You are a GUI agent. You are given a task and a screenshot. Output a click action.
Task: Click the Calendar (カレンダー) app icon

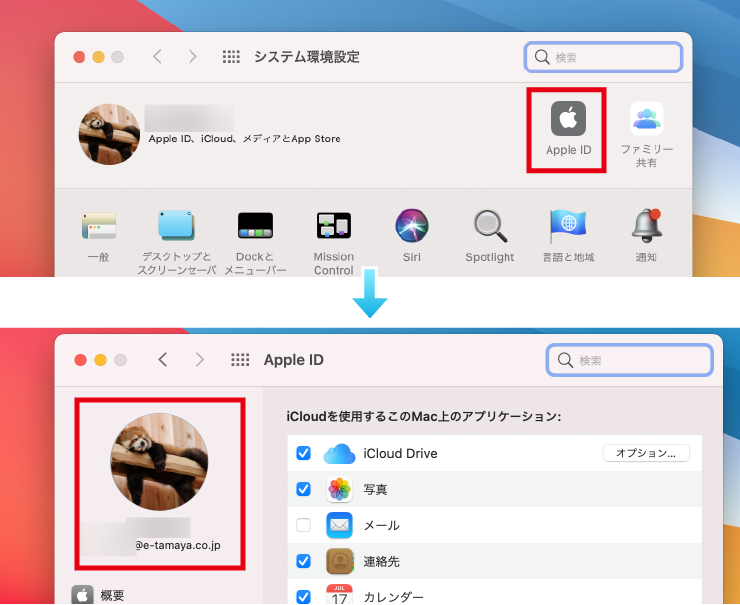(x=339, y=594)
